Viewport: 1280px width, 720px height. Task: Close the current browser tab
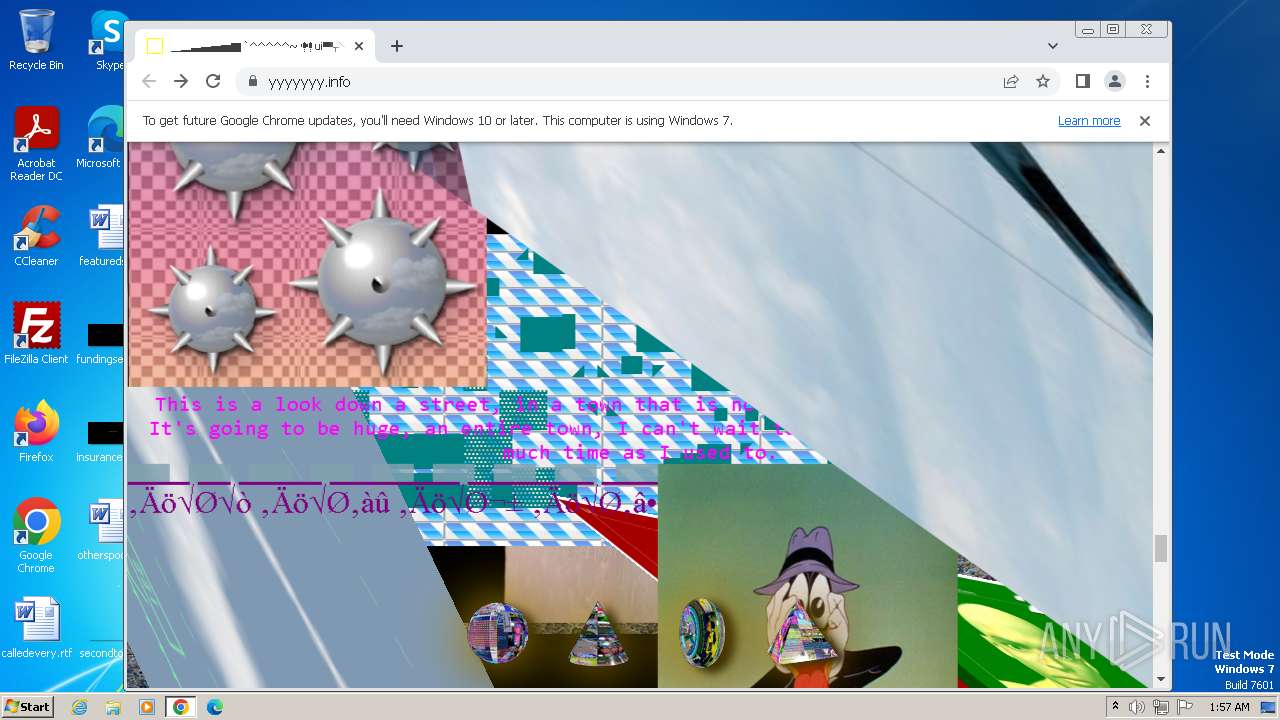pyautogui.click(x=359, y=46)
